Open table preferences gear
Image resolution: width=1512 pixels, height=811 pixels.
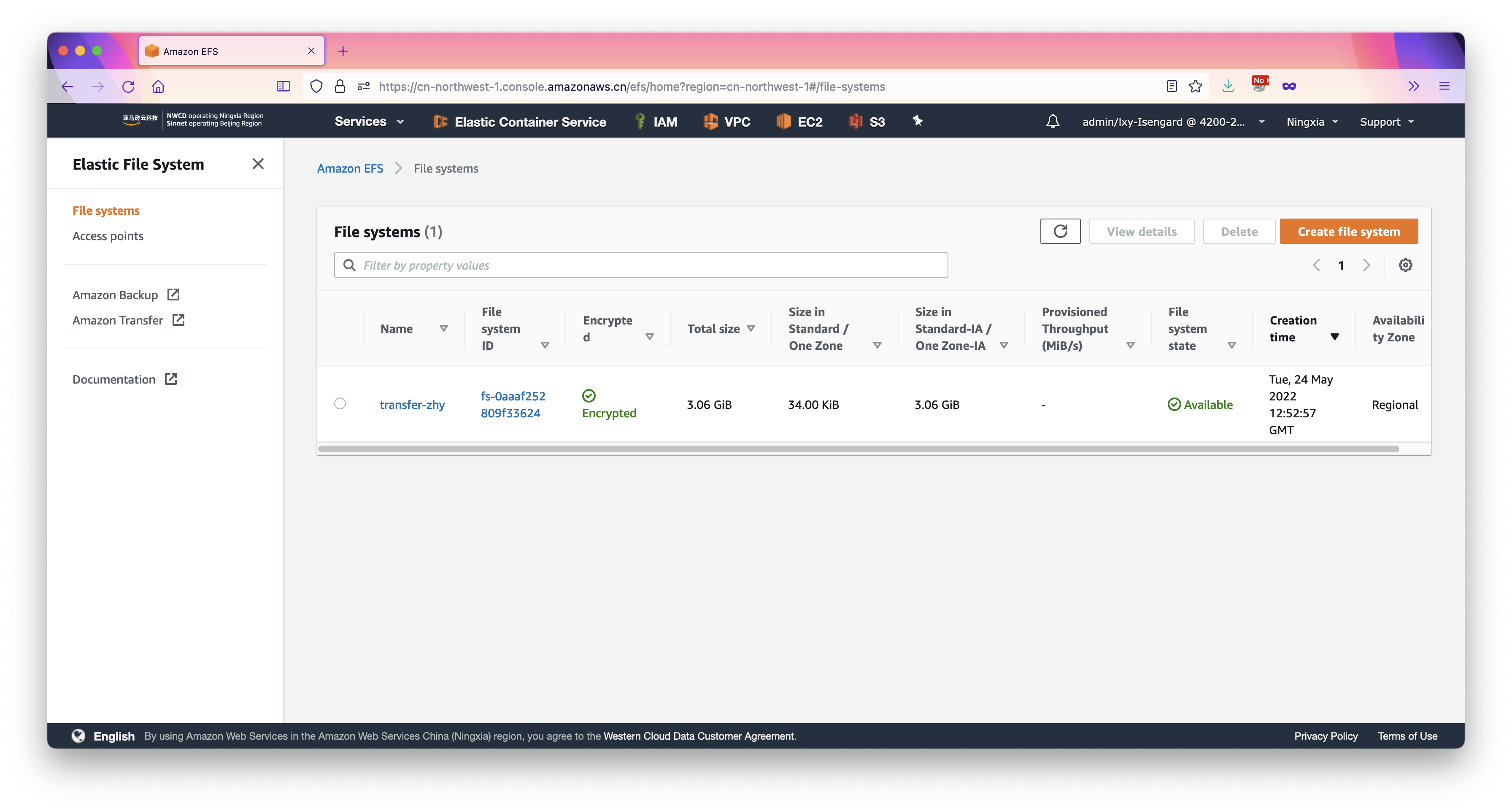coord(1405,265)
